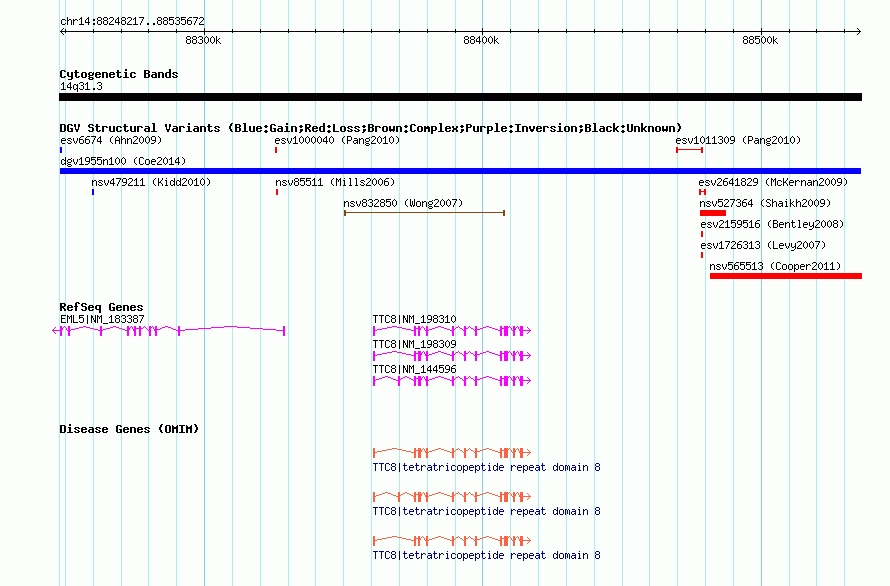Click the red nsv527364 loss bar
890x586 pixels.
(x=713, y=213)
